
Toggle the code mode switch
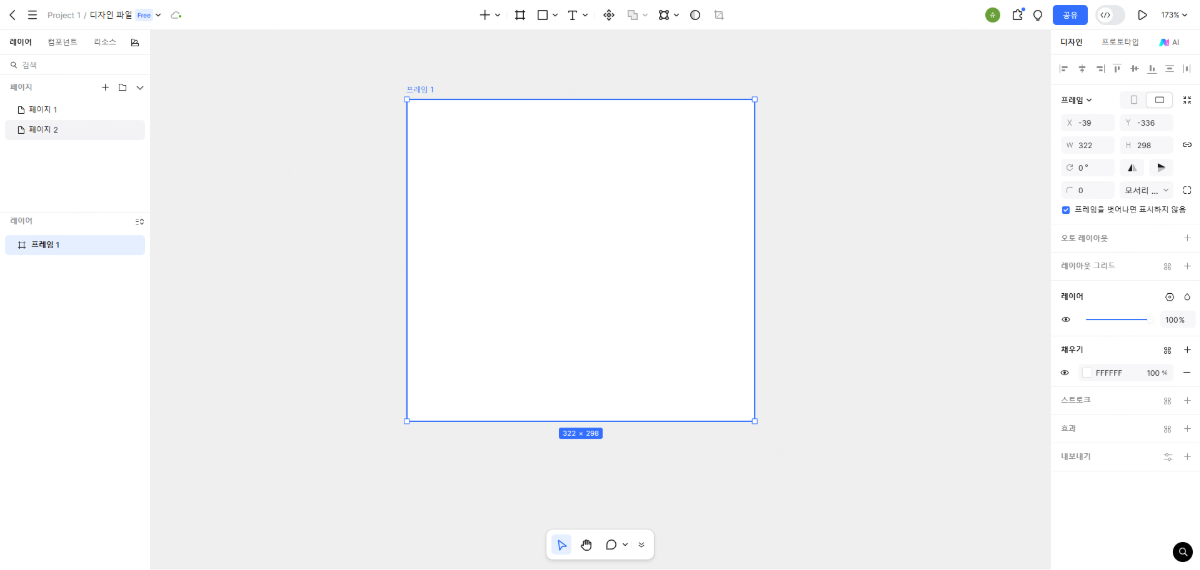tap(1110, 15)
